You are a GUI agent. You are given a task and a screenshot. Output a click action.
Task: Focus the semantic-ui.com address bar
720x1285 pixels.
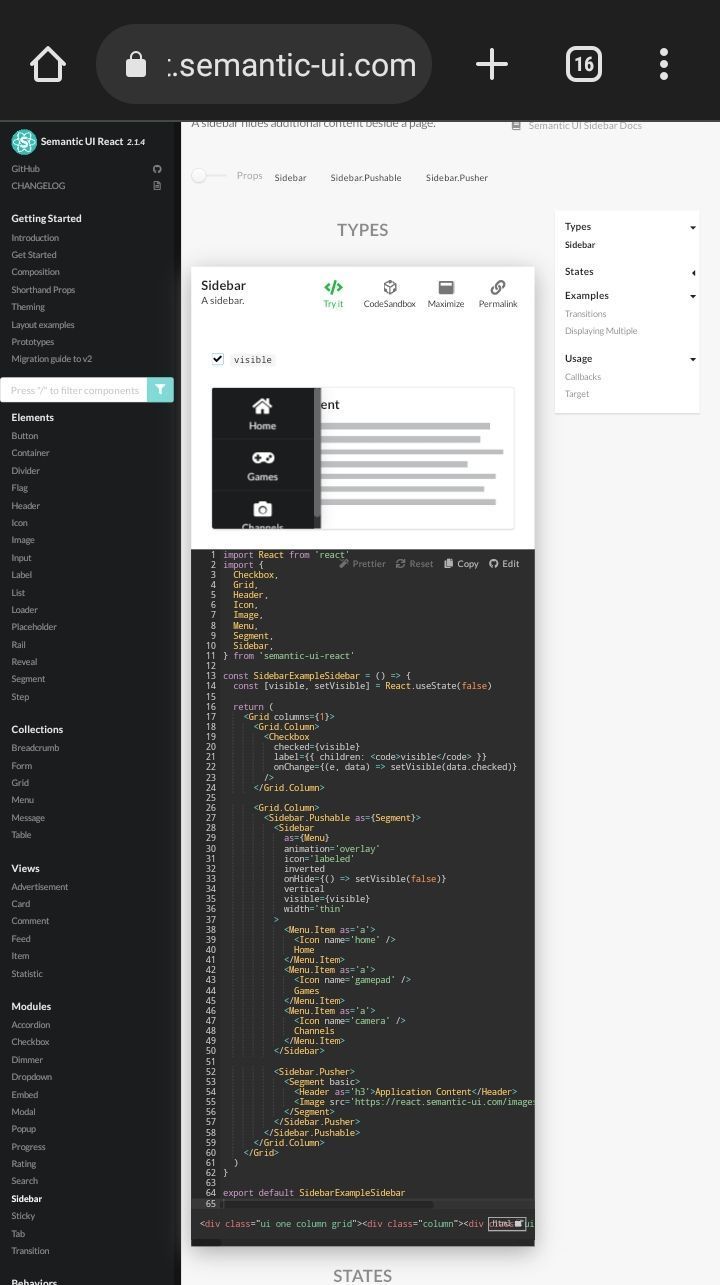pyautogui.click(x=264, y=65)
